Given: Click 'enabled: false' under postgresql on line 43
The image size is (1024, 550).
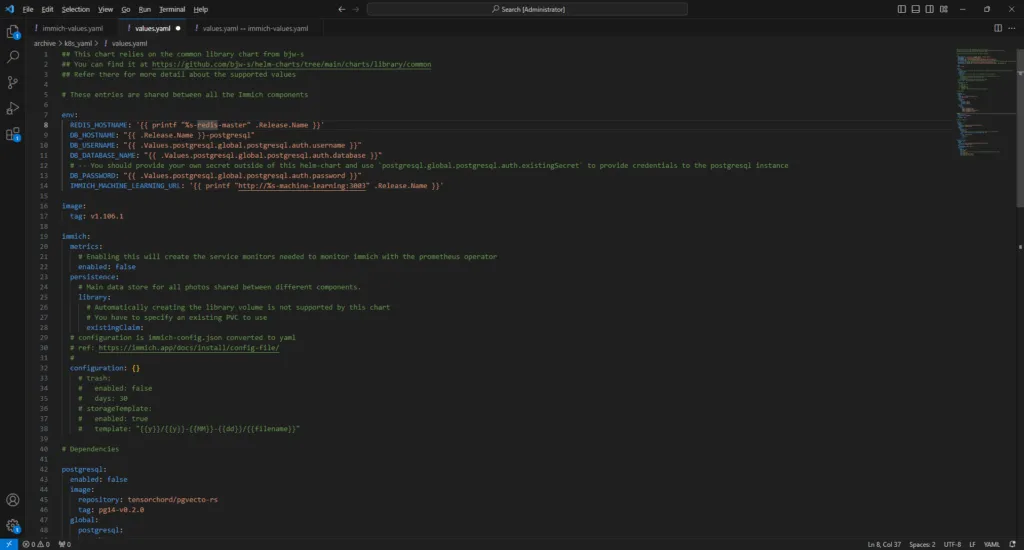Looking at the screenshot, I should pyautogui.click(x=99, y=479).
